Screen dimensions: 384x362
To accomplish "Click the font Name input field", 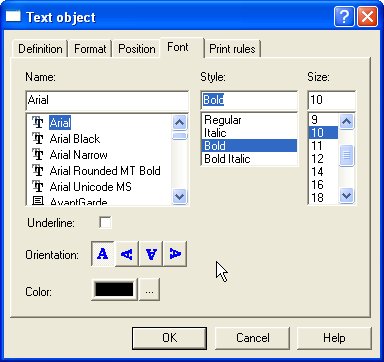I will tap(107, 100).
